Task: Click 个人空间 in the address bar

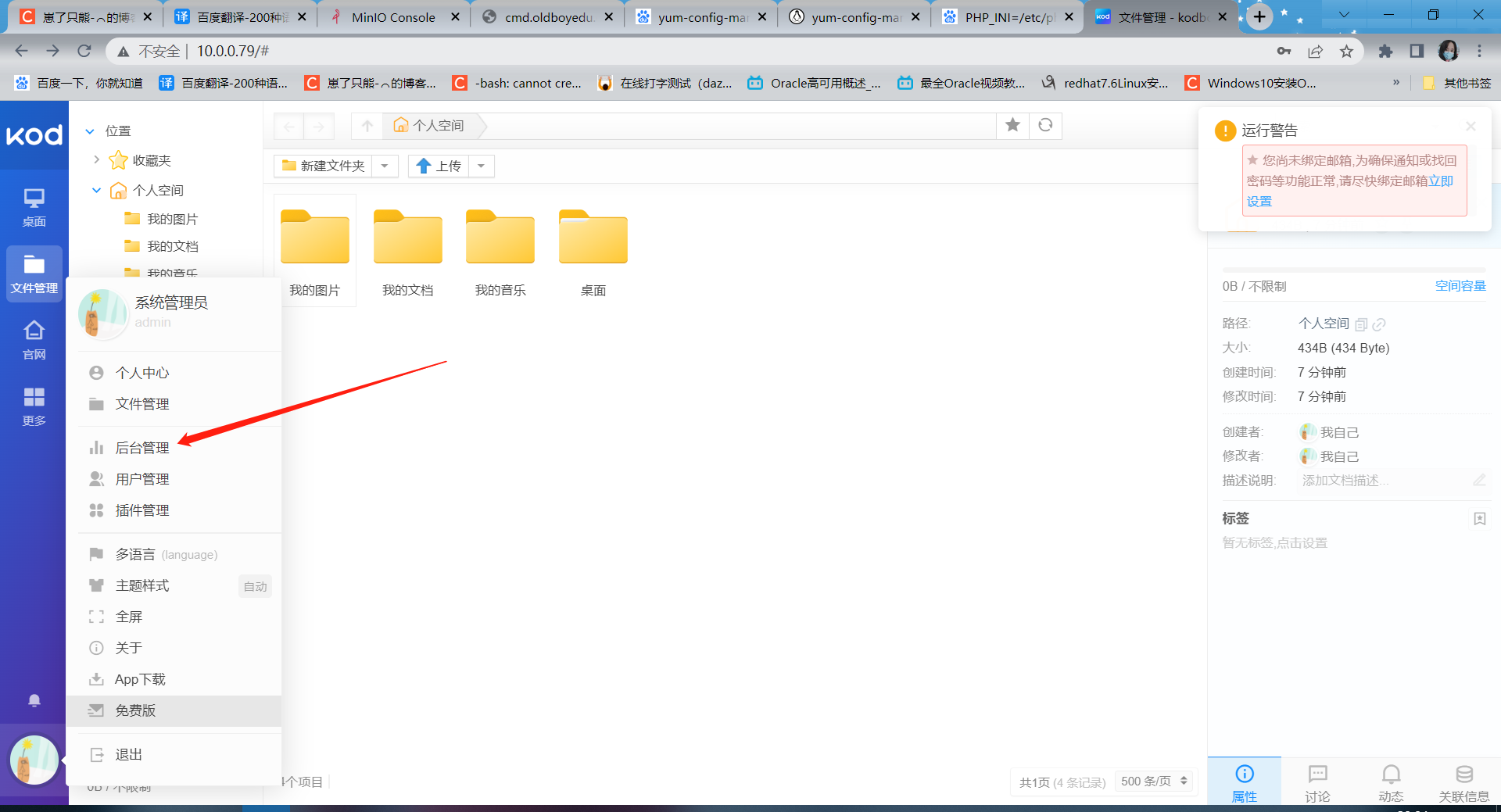Action: coord(429,125)
